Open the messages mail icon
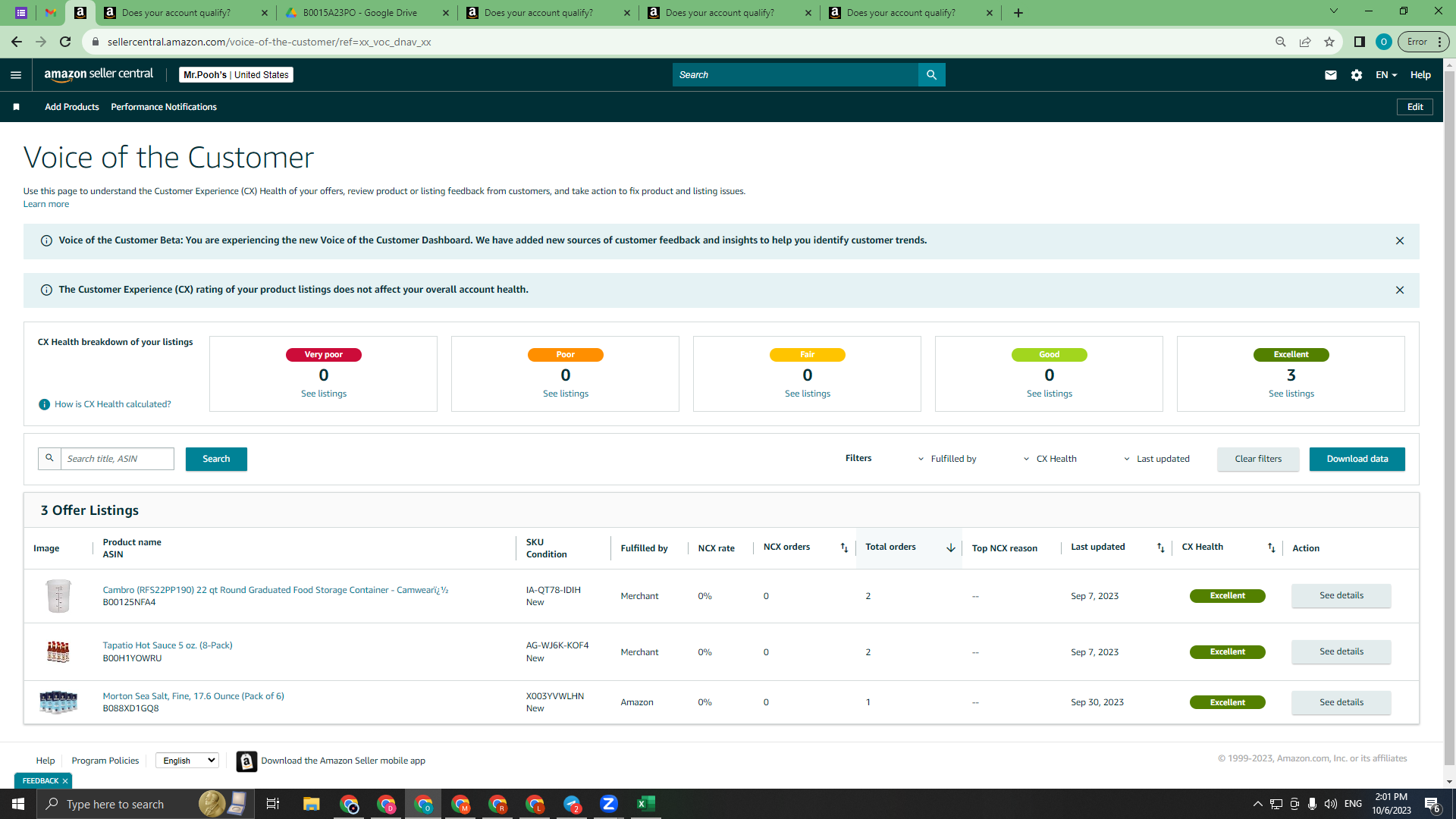The image size is (1456, 819). point(1330,75)
